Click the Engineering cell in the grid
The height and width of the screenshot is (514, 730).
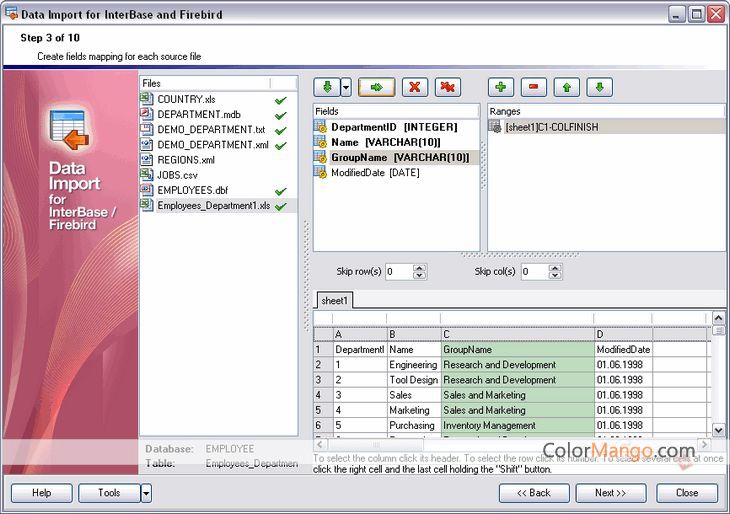[414, 365]
